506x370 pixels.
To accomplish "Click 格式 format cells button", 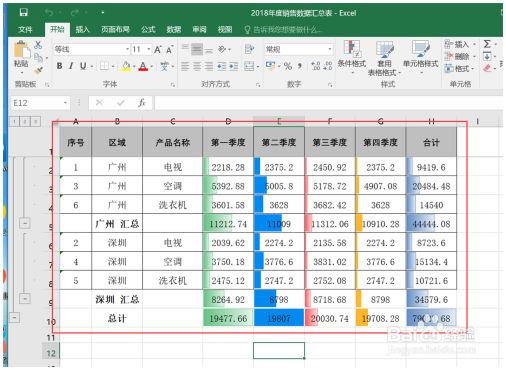I will tap(458, 69).
